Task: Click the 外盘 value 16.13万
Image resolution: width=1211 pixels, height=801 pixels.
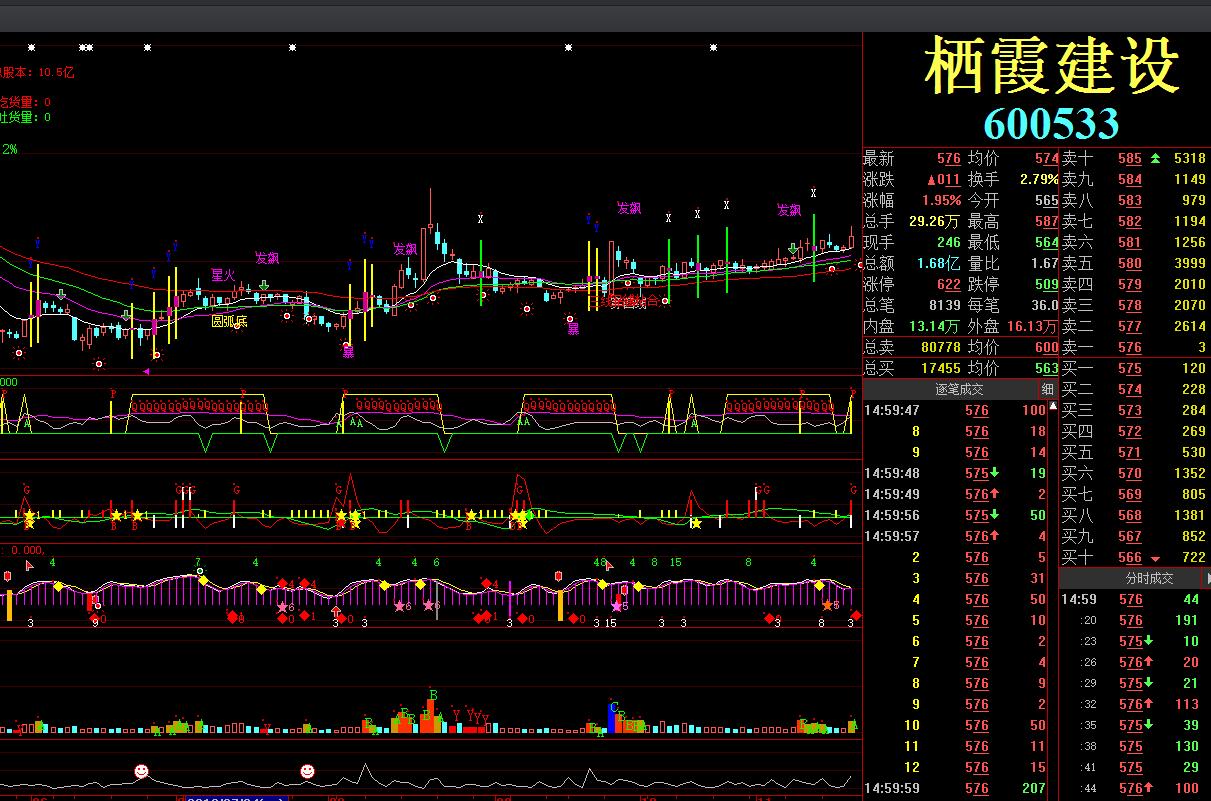Action: [x=1031, y=326]
